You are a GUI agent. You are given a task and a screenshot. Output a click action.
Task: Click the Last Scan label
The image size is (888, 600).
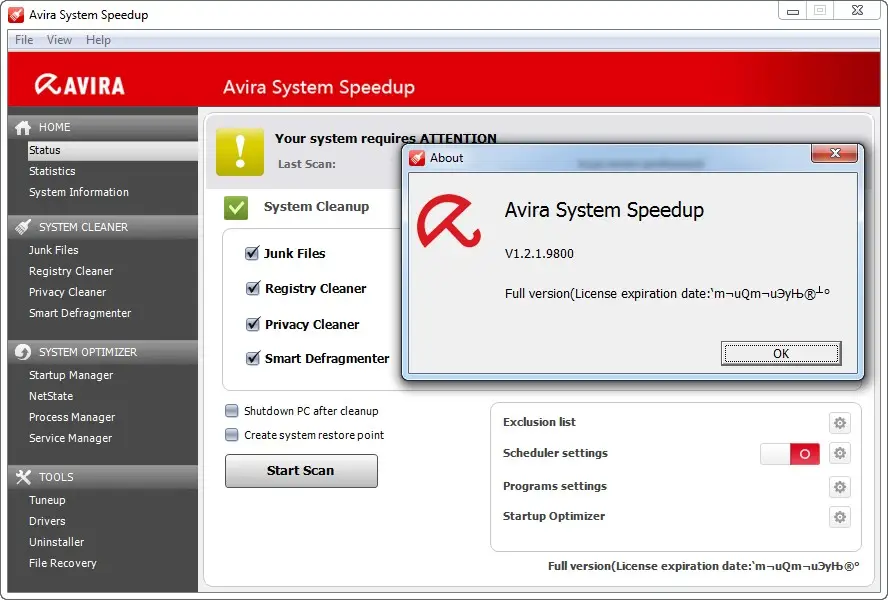pos(306,164)
